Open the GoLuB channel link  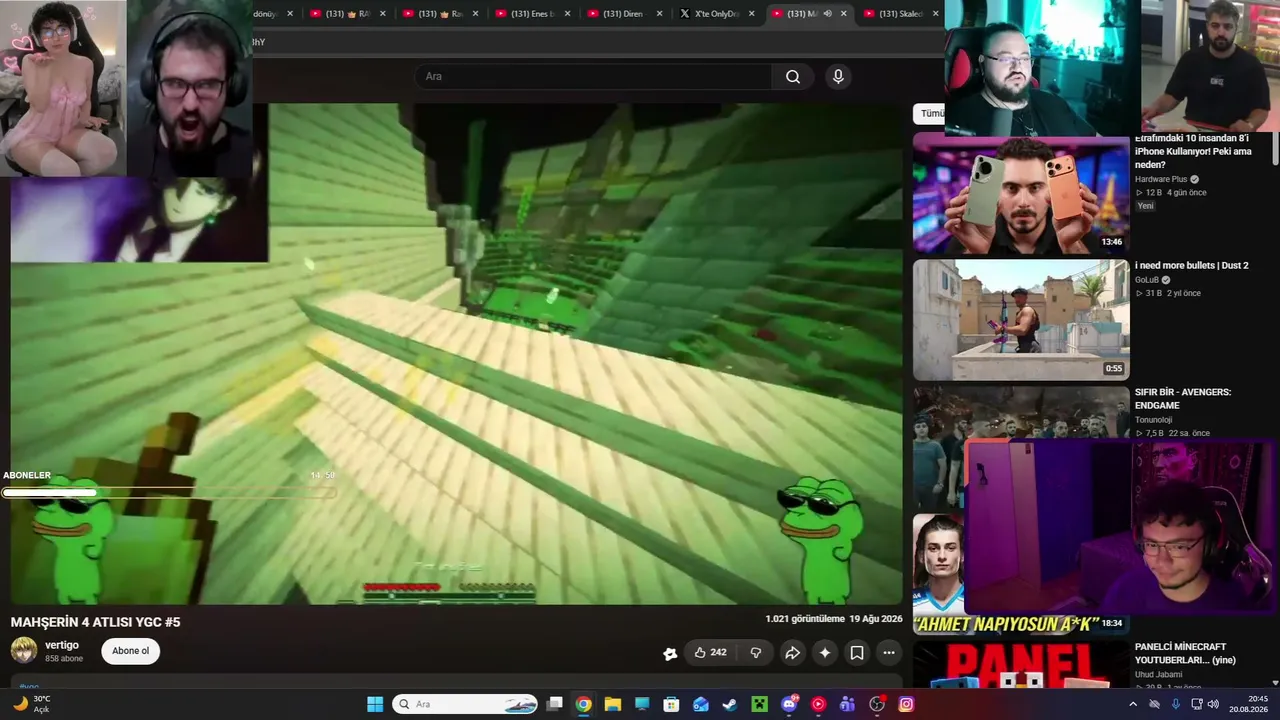pos(1147,280)
